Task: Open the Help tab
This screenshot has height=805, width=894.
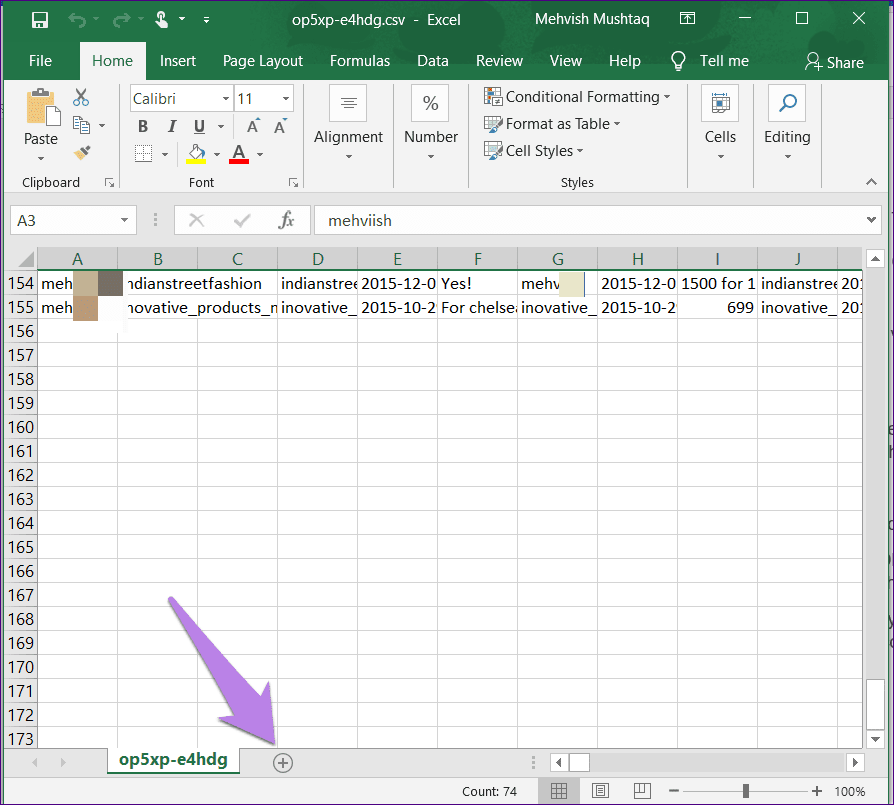Action: click(x=625, y=60)
